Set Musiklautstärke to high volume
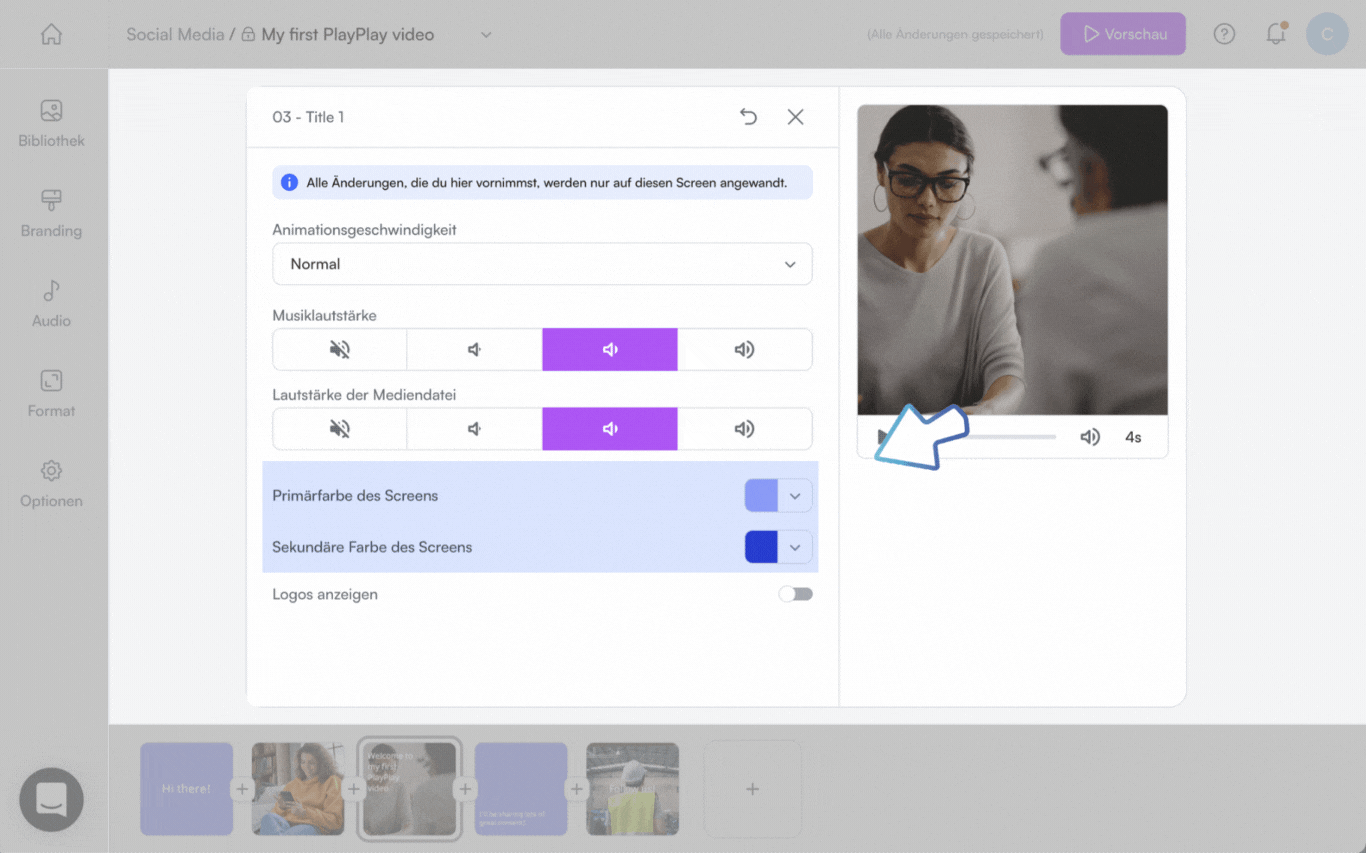 click(745, 349)
